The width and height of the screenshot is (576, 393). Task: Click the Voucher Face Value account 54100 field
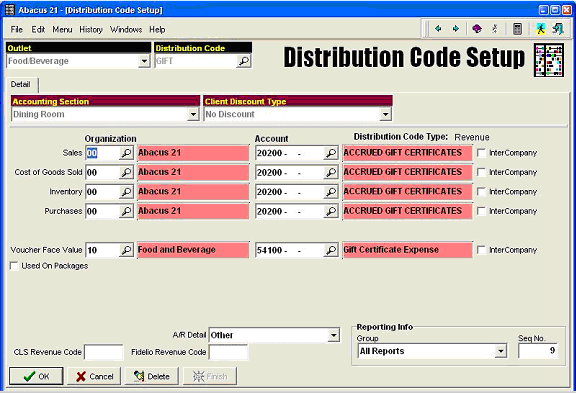[289, 250]
